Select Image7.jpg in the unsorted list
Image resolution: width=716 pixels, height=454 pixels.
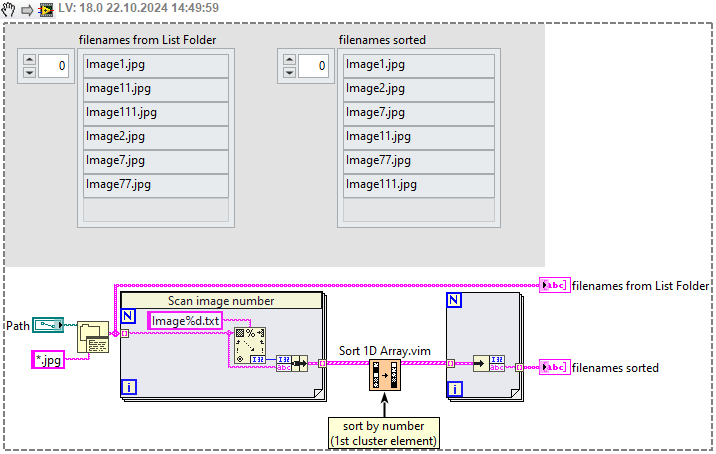[x=156, y=162]
